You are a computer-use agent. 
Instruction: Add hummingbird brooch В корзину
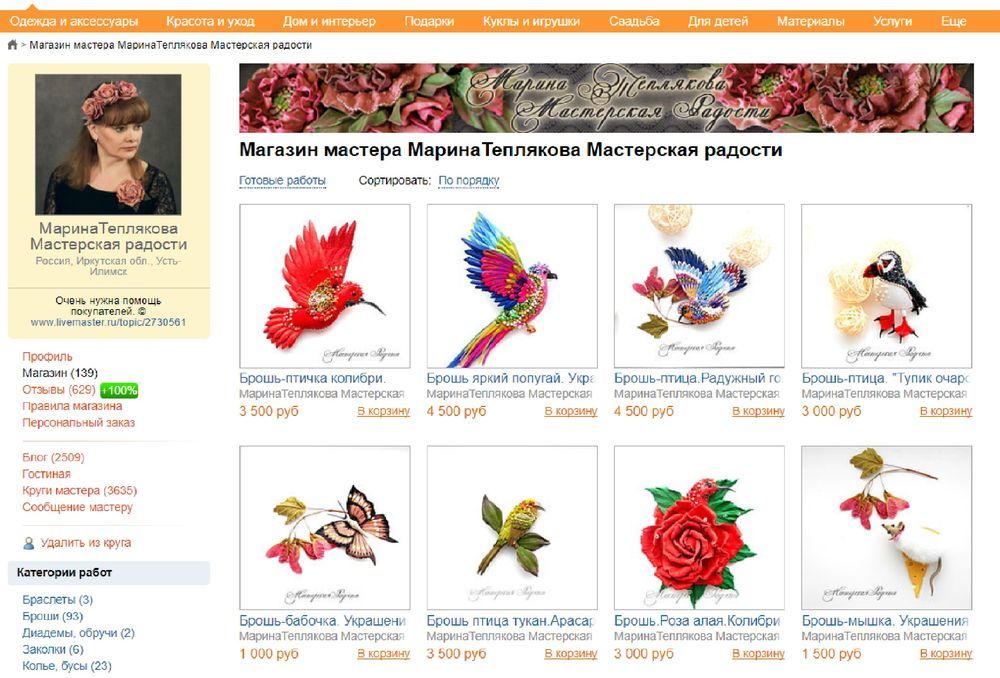[x=383, y=411]
